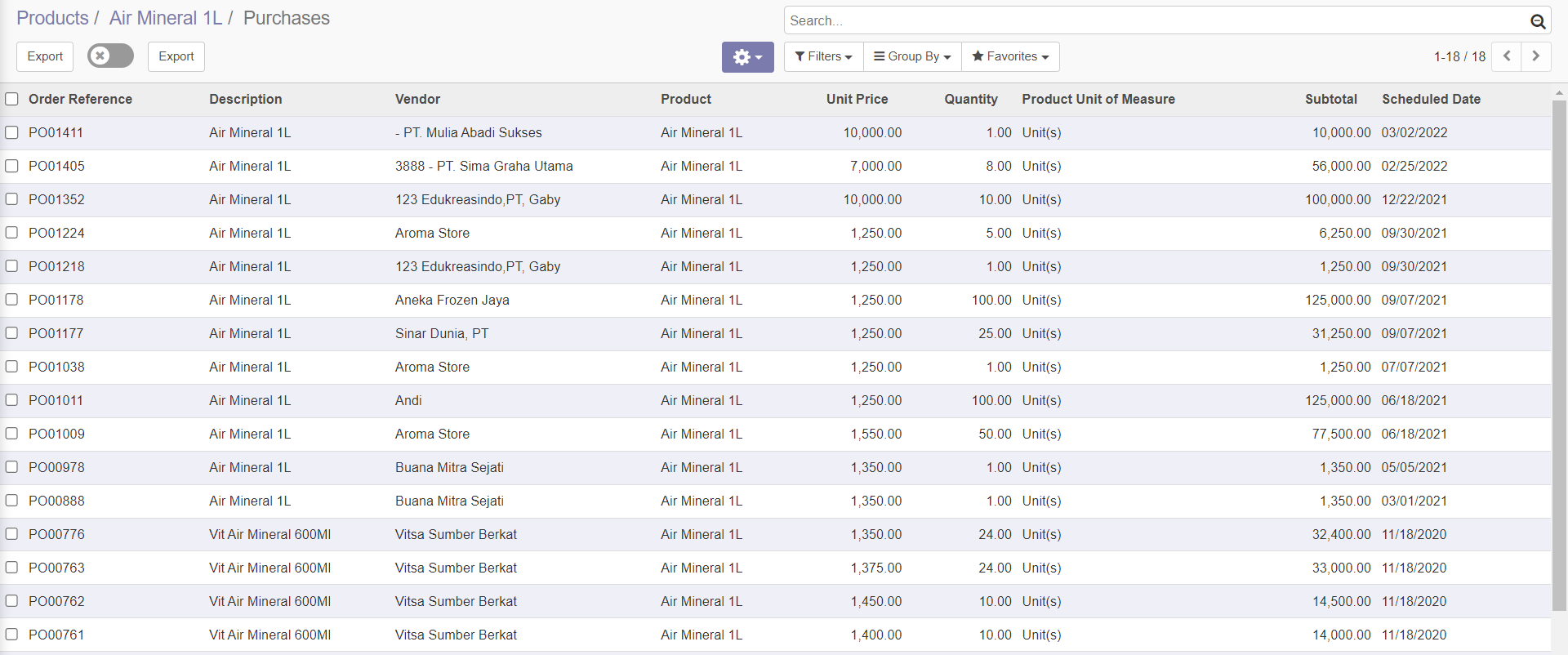
Task: Go to the Products breadcrumb link
Action: click(52, 18)
